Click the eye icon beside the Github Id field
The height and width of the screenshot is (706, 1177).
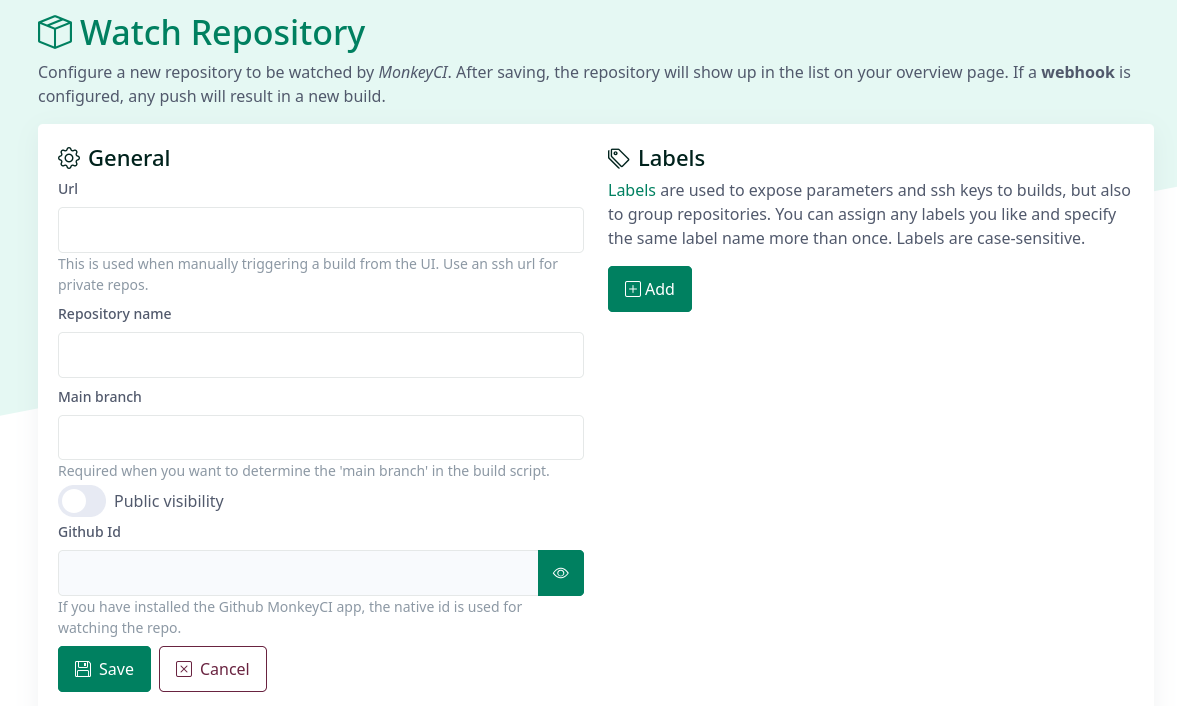pyautogui.click(x=561, y=572)
